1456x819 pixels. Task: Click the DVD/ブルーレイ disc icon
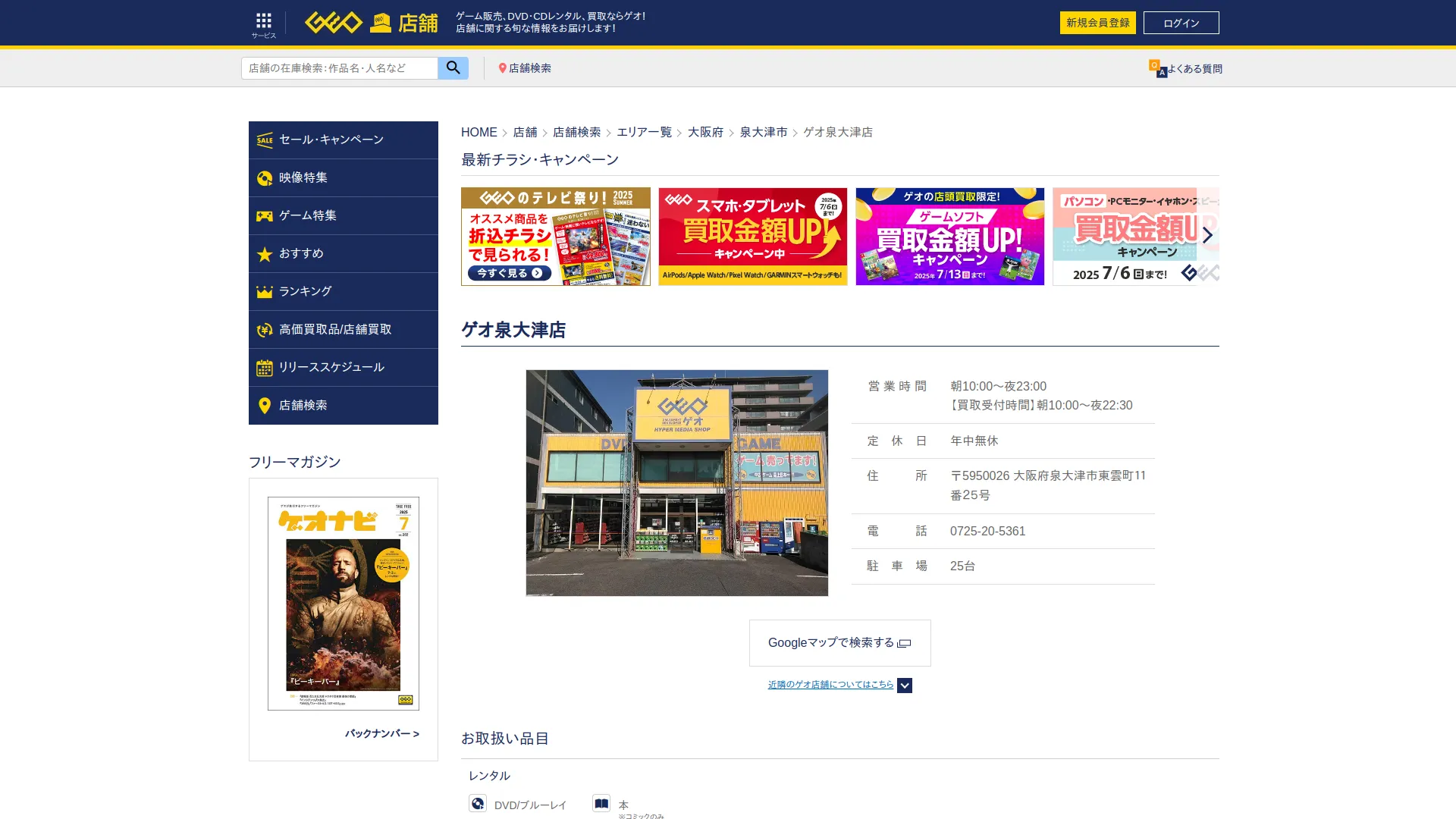[x=478, y=803]
